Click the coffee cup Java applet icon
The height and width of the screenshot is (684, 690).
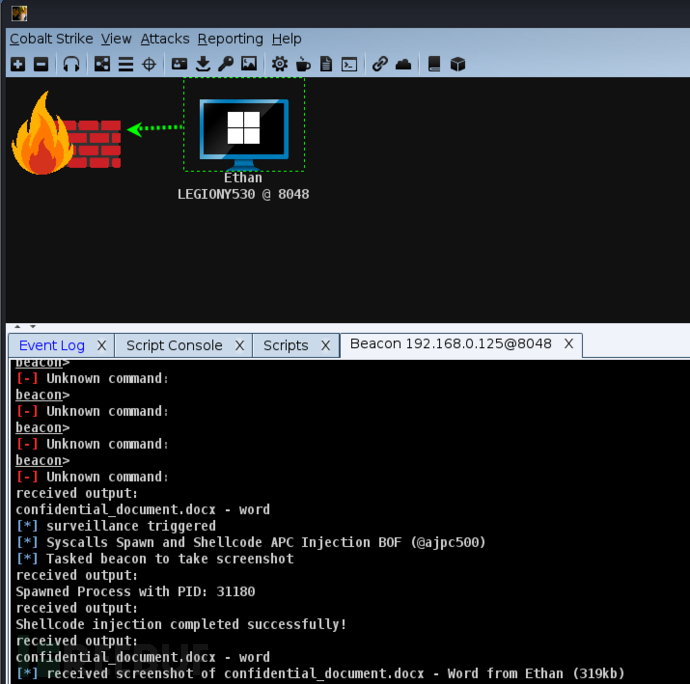[x=303, y=64]
